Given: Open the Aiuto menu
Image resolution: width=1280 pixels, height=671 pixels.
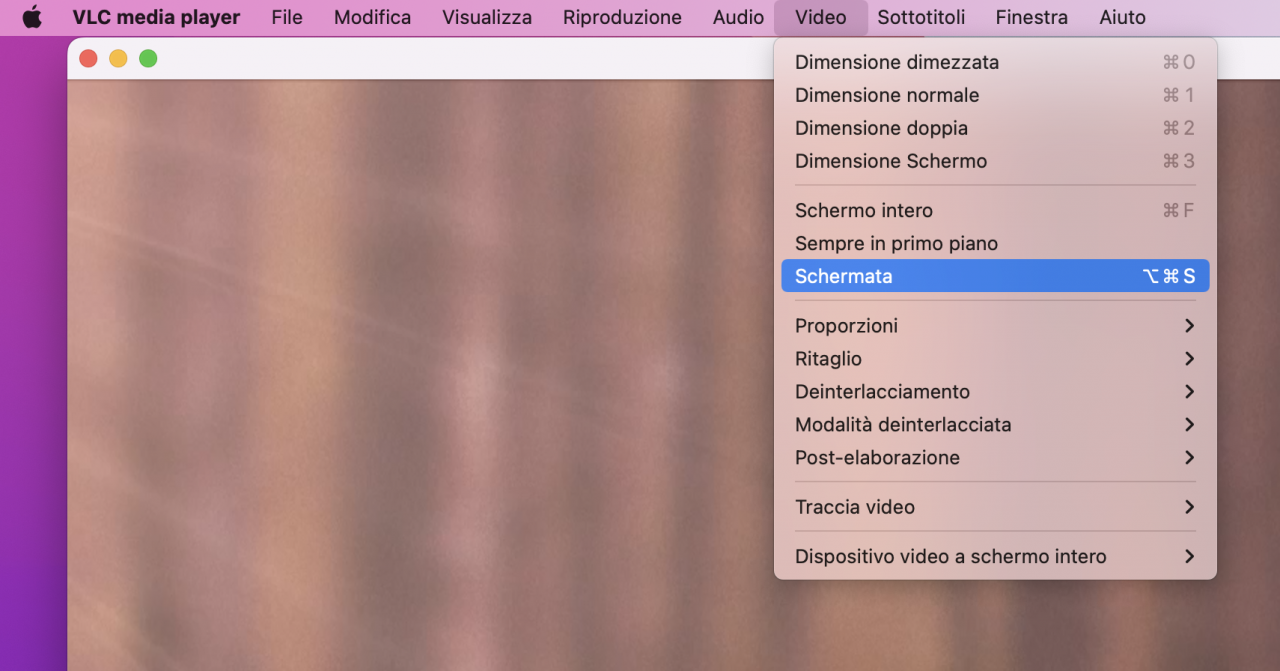Looking at the screenshot, I should 1122,17.
